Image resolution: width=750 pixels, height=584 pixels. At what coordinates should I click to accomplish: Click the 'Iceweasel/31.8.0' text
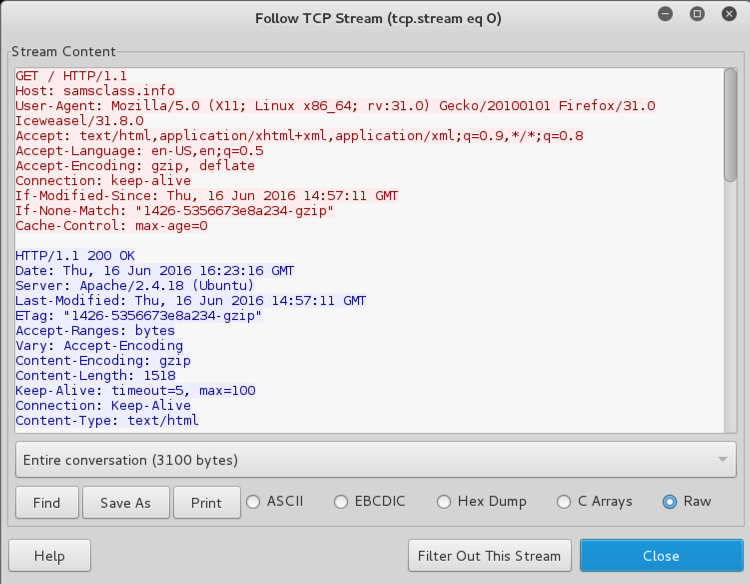(79, 120)
